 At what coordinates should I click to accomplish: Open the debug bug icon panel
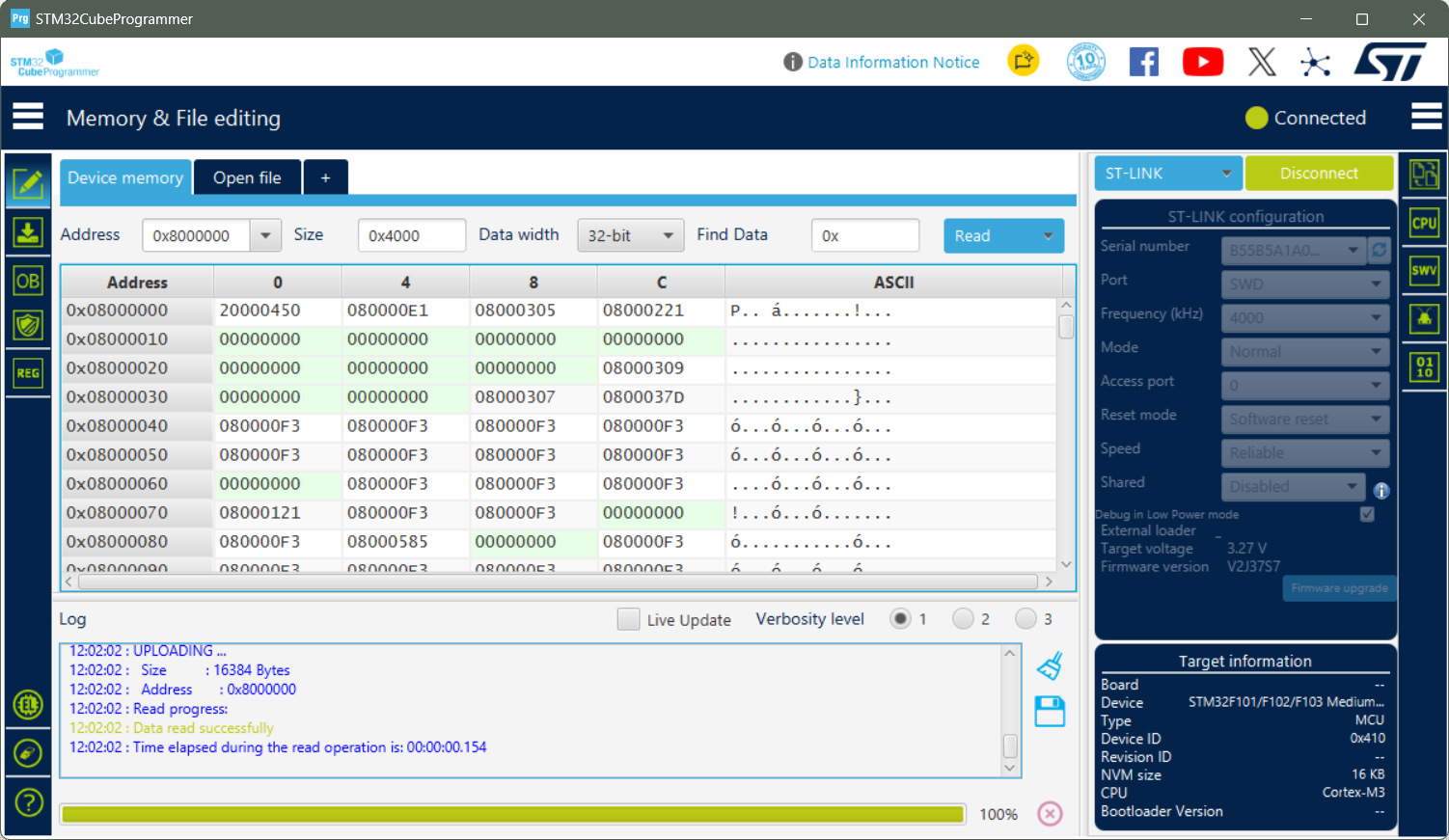[x=1424, y=318]
